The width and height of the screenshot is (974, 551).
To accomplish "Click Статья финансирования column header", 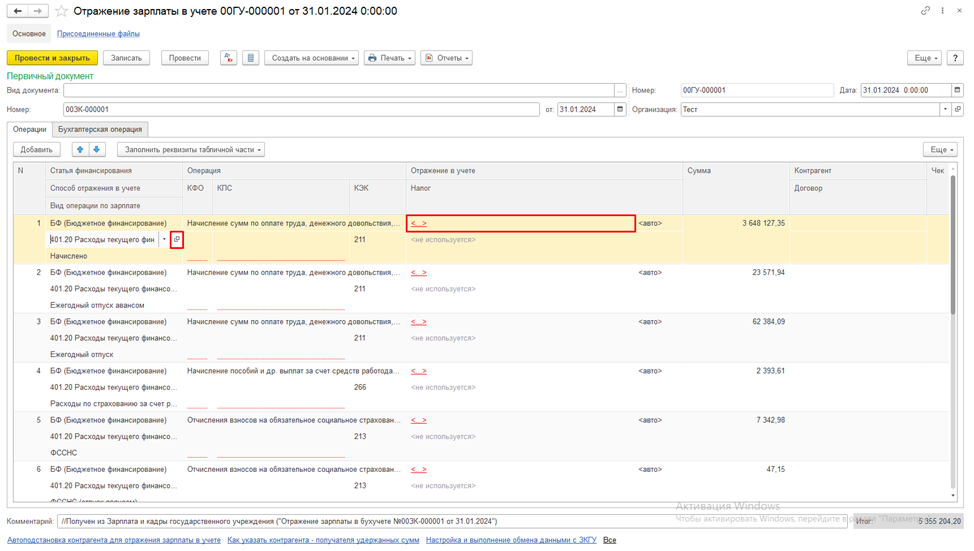I will (x=114, y=170).
